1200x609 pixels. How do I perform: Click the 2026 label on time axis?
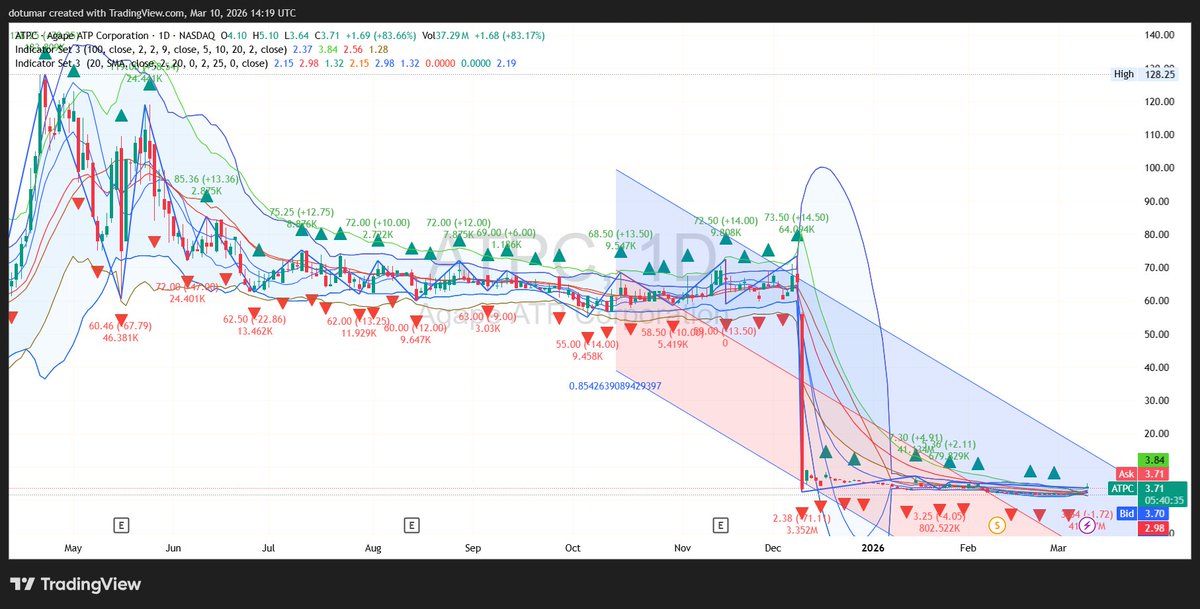[x=873, y=549]
